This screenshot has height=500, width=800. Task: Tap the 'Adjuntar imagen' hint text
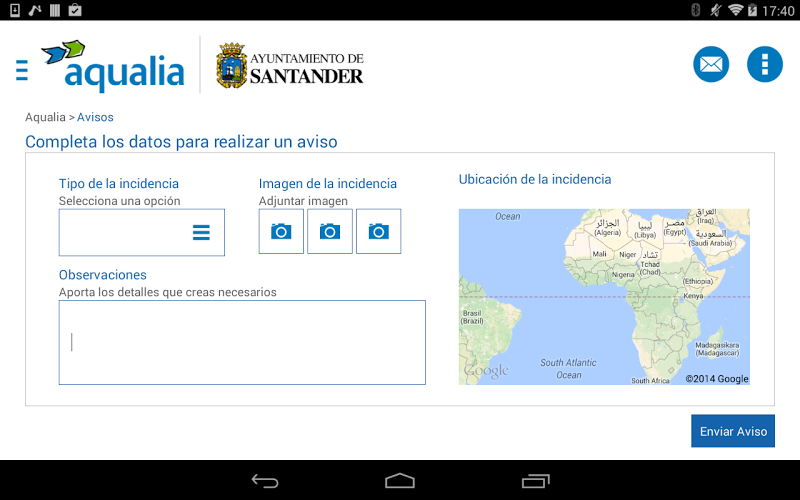coord(303,201)
